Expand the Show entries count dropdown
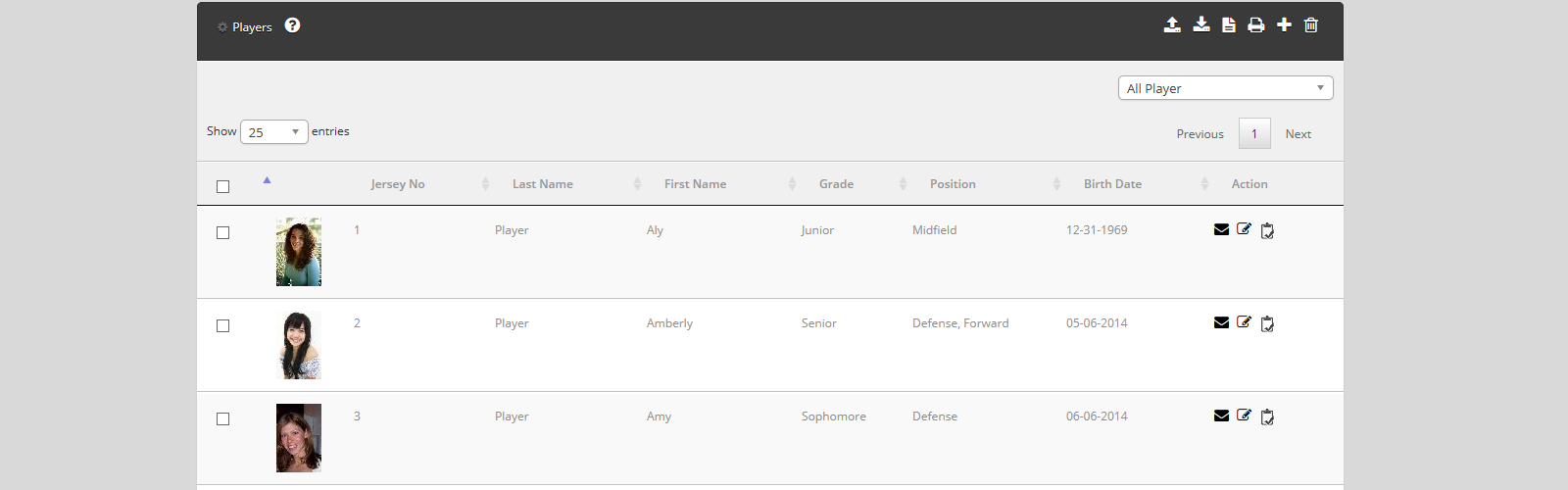The height and width of the screenshot is (490, 1568). [x=273, y=132]
